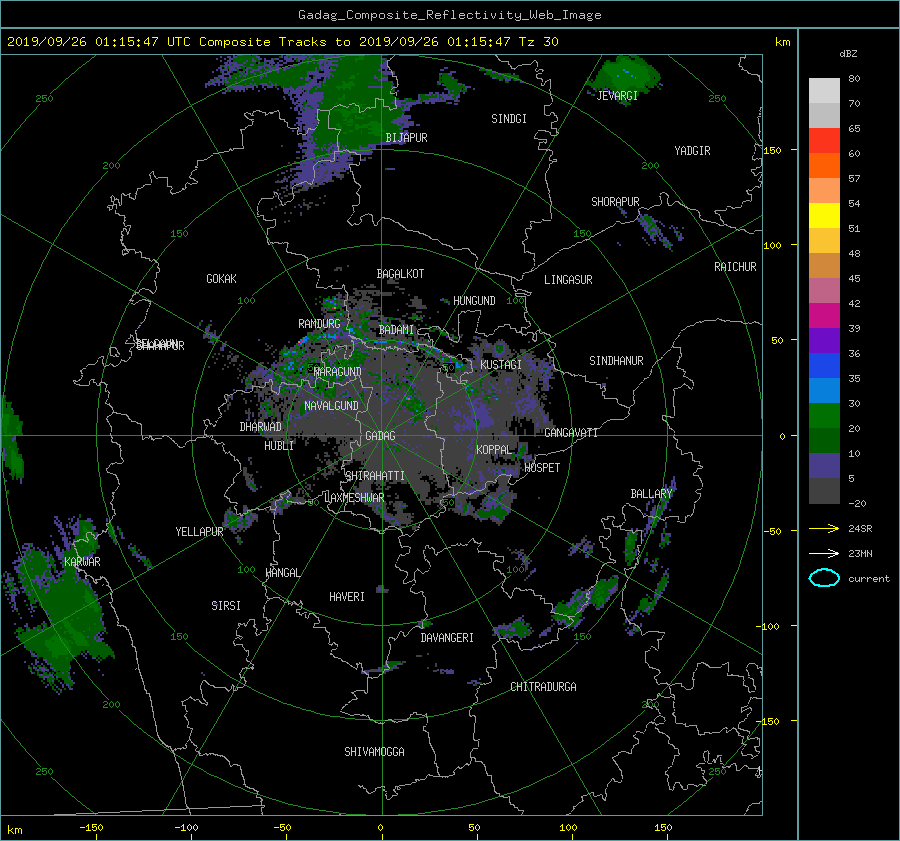Select the KUSTAGI label

pos(501,365)
